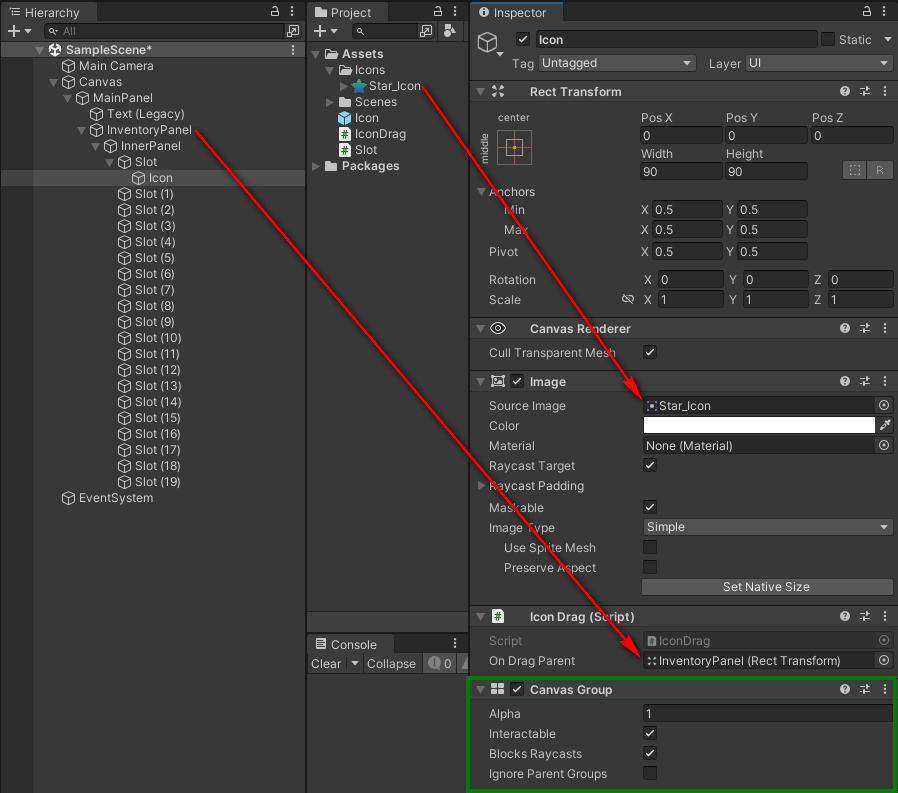
Task: Open the Tag dropdown Untagged
Action: click(617, 63)
